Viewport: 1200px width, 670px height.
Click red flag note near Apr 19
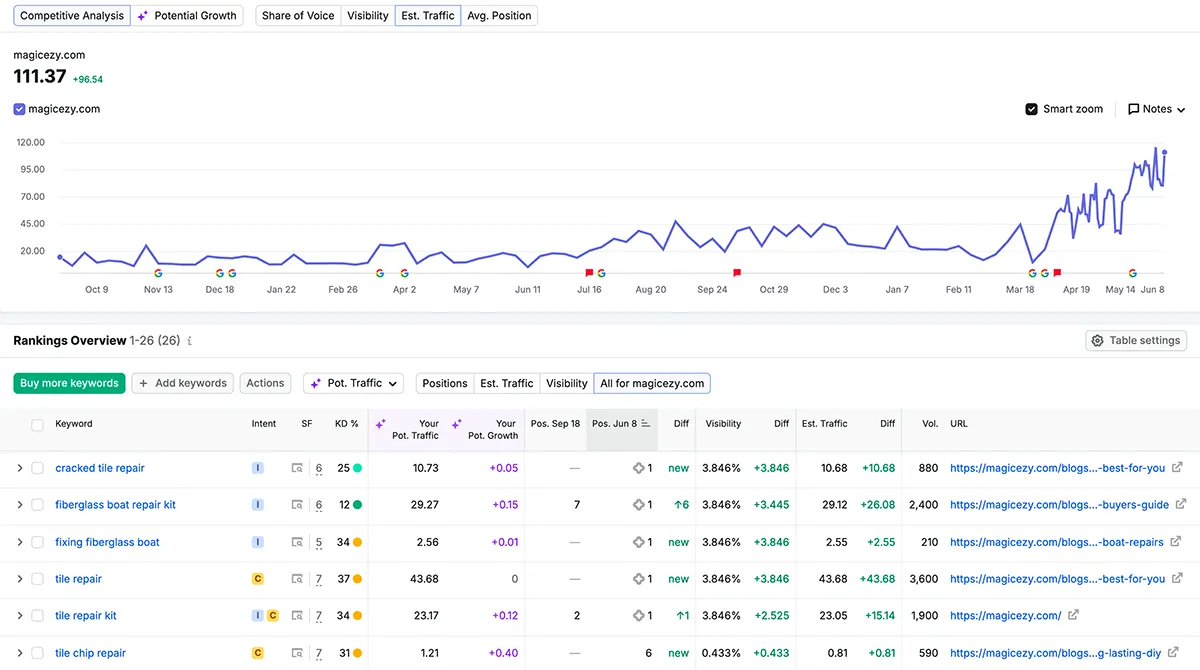(x=1057, y=272)
